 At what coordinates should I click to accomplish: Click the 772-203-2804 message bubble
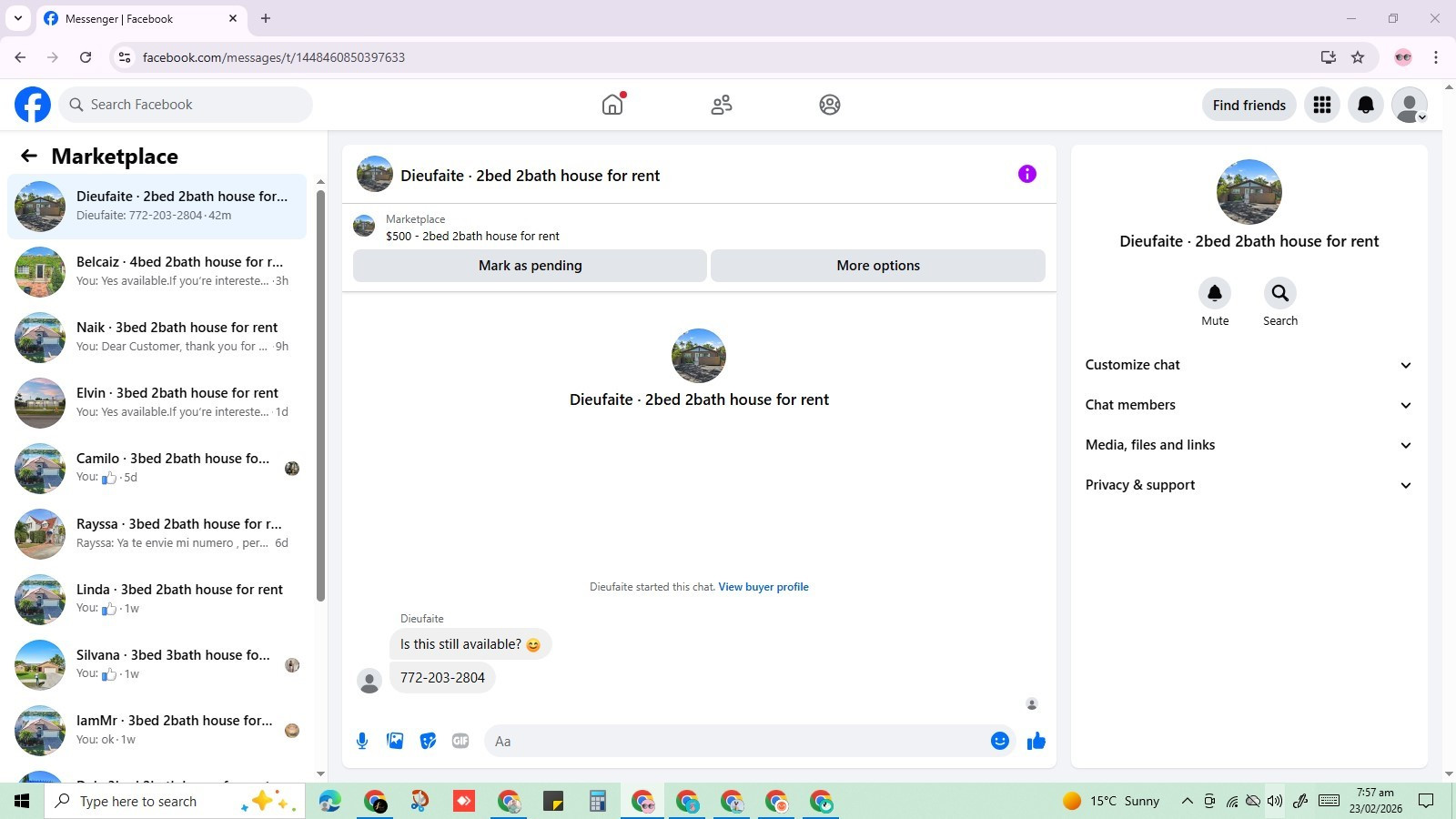442,678
